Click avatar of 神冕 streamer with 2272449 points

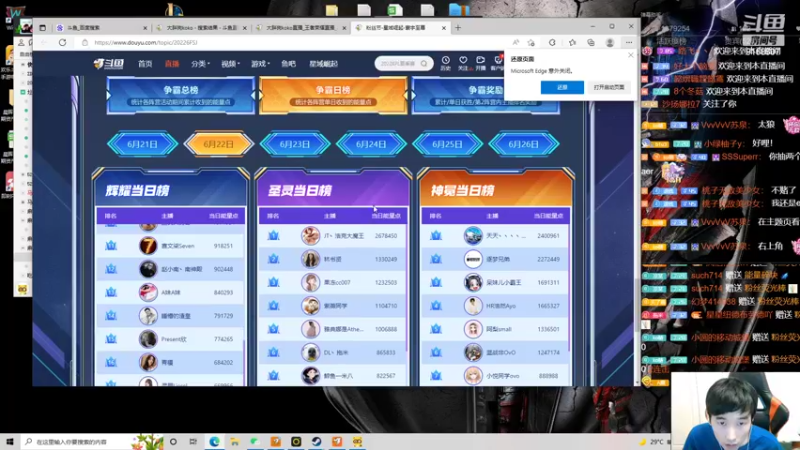tap(473, 259)
